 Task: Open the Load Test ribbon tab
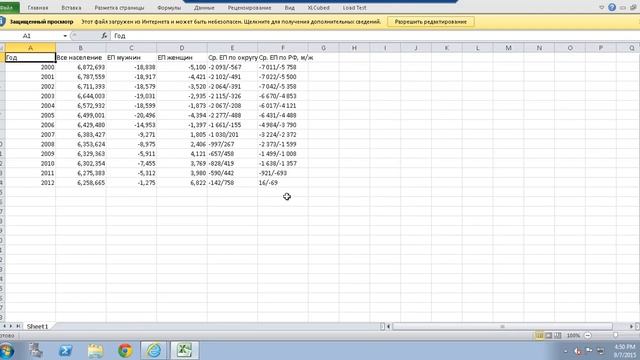354,8
